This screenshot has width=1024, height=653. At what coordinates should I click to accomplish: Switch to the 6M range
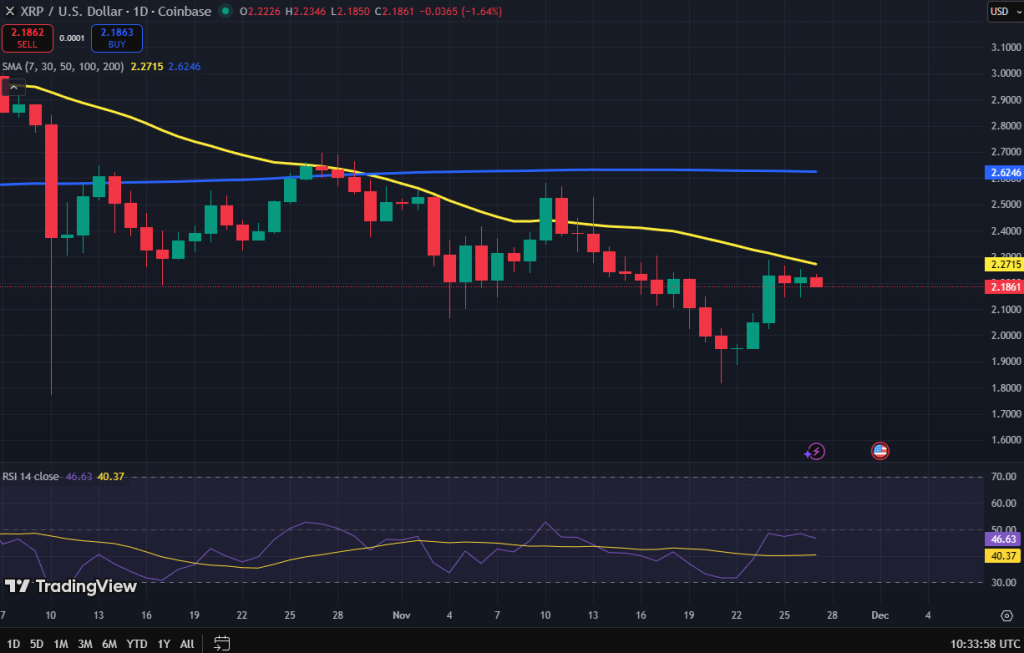click(109, 644)
